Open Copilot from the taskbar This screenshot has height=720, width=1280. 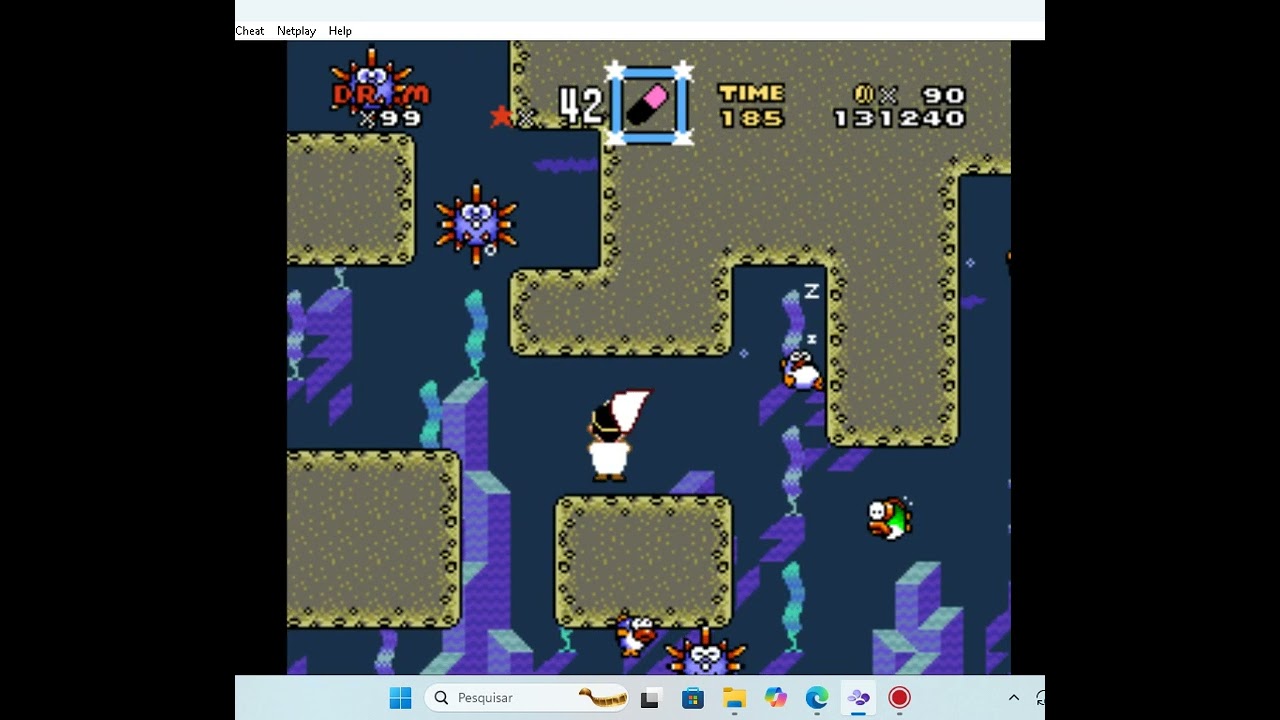tap(776, 698)
